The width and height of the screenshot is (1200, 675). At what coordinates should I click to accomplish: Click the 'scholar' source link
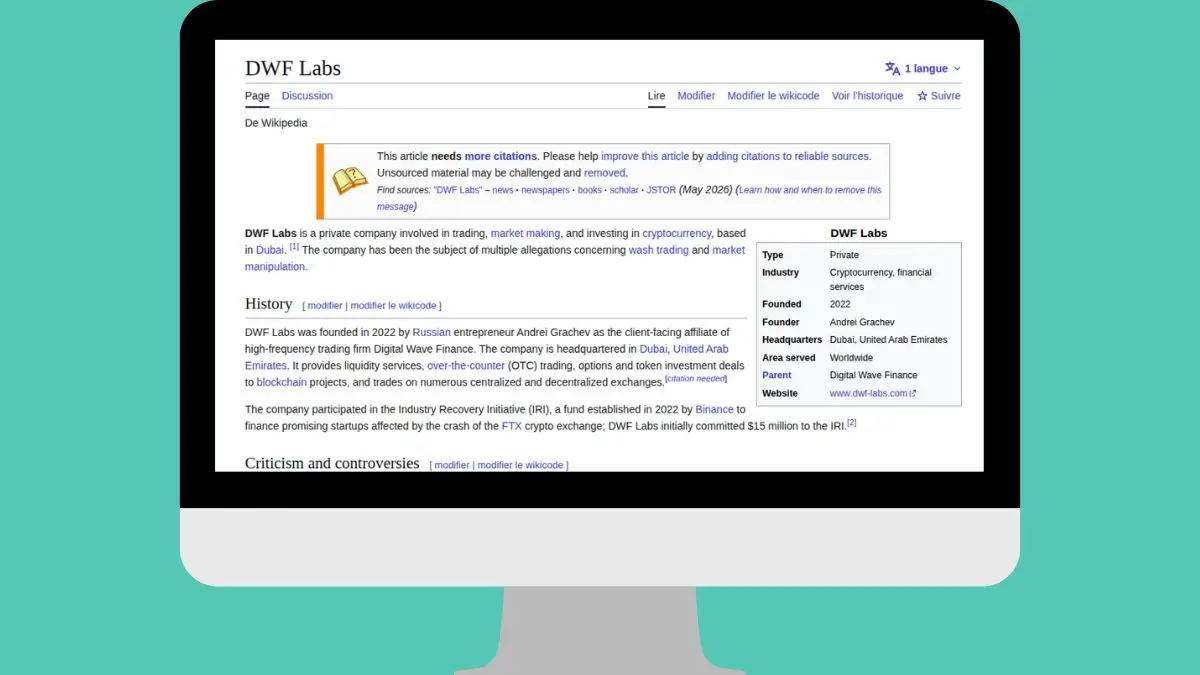point(624,190)
